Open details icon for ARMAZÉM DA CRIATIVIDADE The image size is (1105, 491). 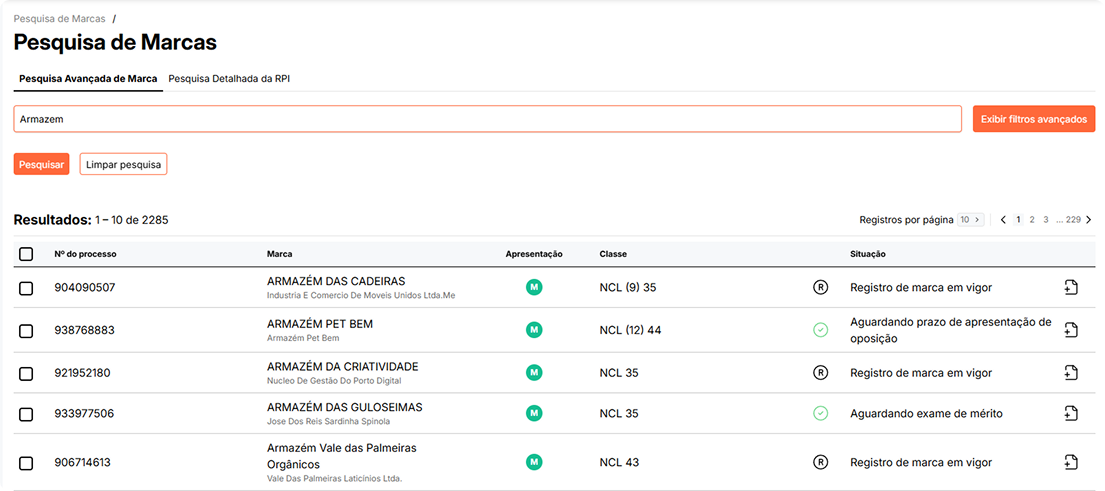point(1070,373)
